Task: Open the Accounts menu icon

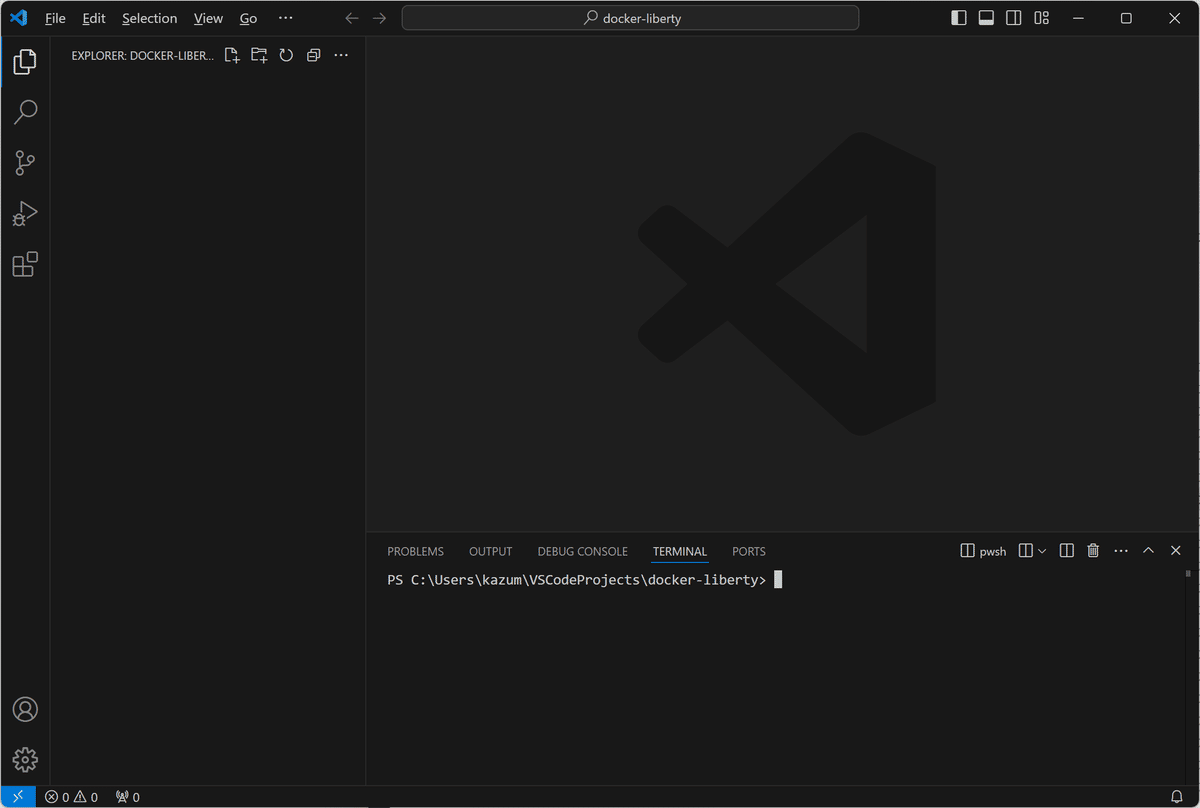Action: 25,709
